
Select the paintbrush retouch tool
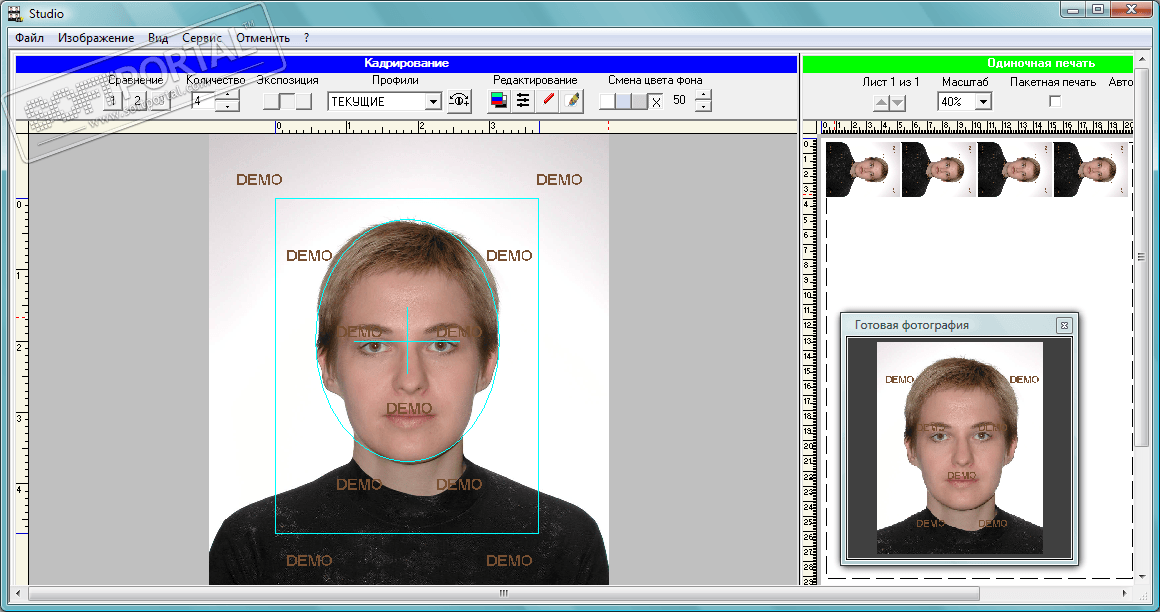572,101
